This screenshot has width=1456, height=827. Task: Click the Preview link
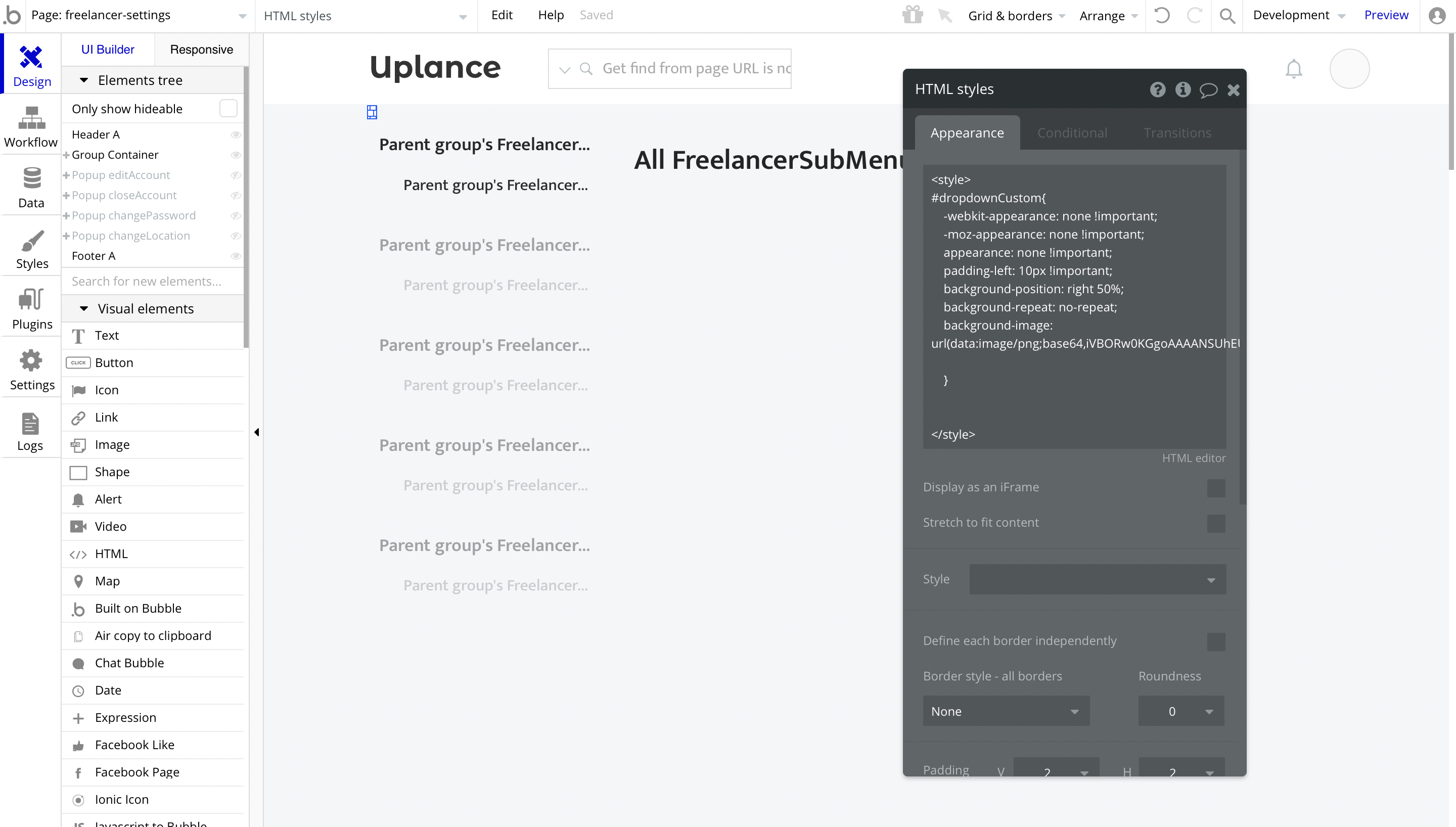click(x=1386, y=15)
